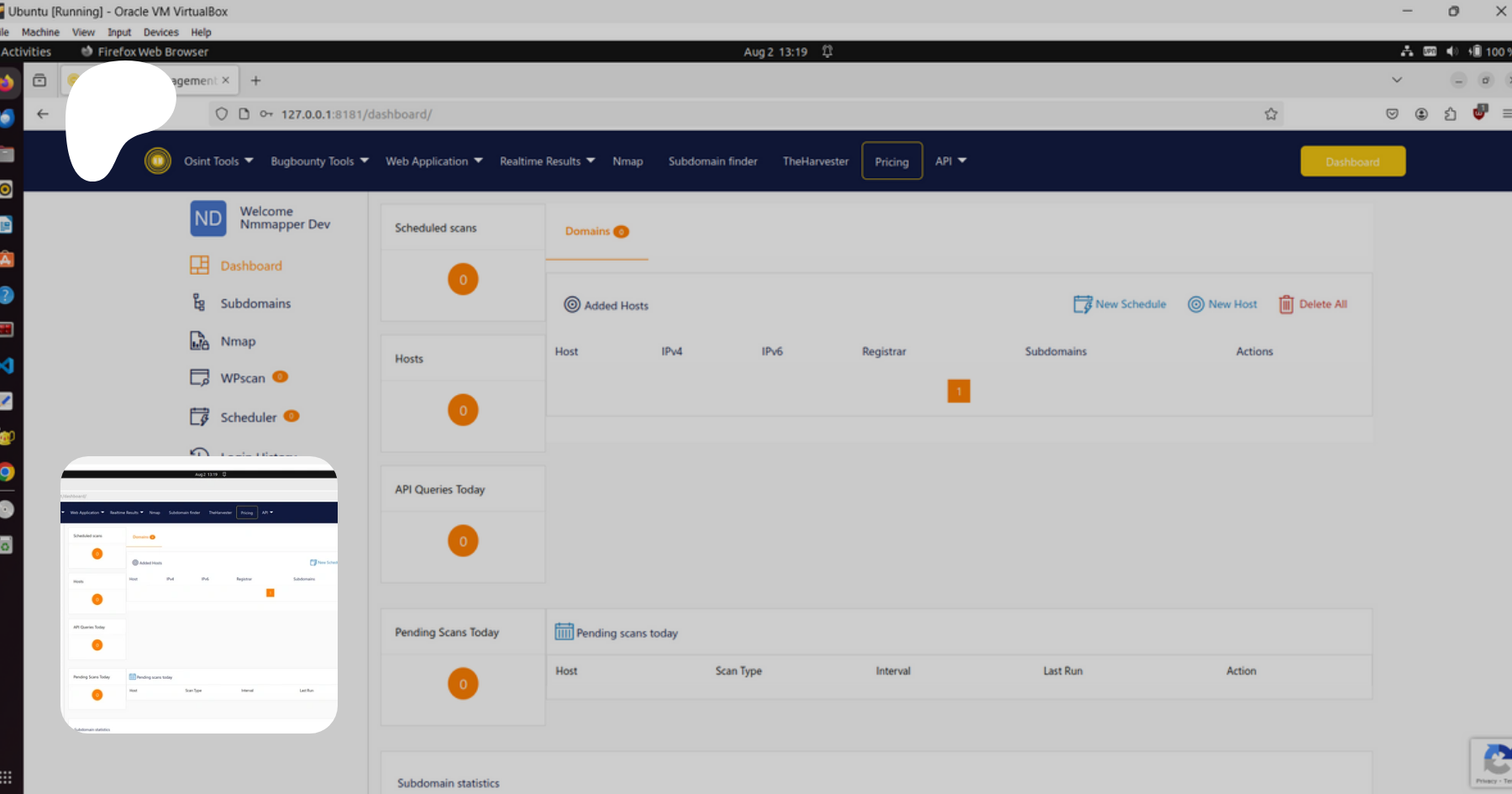1512x794 pixels.
Task: Click the yellow Dashboard button
Action: pyautogui.click(x=1352, y=161)
